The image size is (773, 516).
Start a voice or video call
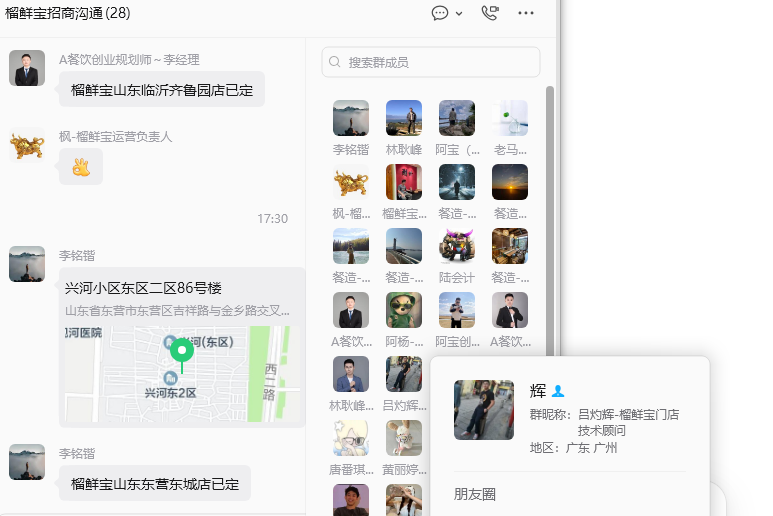pos(490,13)
